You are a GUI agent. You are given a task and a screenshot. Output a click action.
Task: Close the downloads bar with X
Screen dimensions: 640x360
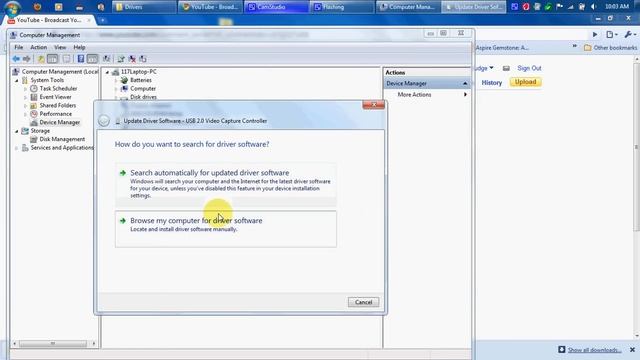pyautogui.click(x=632, y=350)
